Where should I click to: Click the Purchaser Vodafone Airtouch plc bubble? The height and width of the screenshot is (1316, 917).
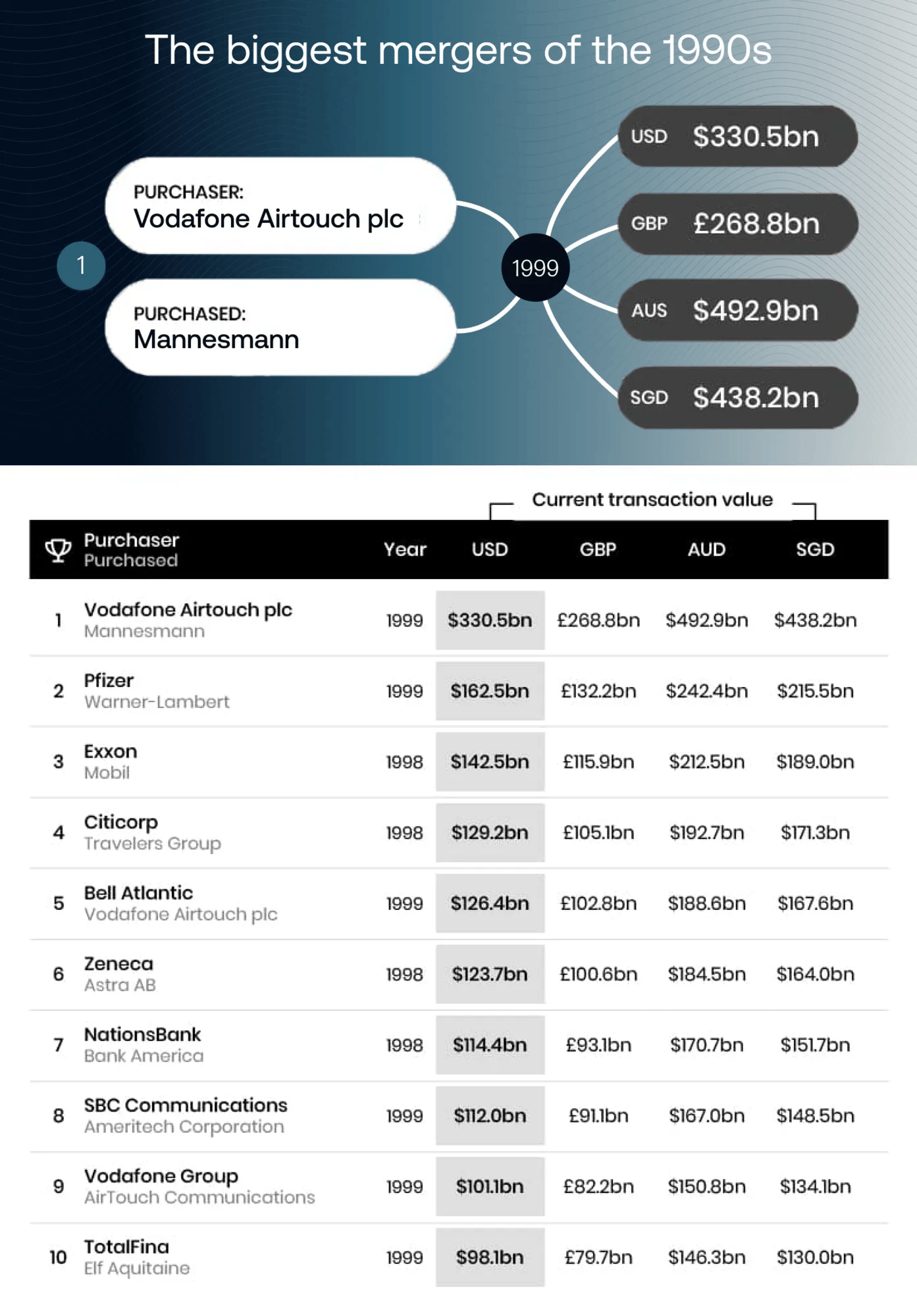pos(280,206)
